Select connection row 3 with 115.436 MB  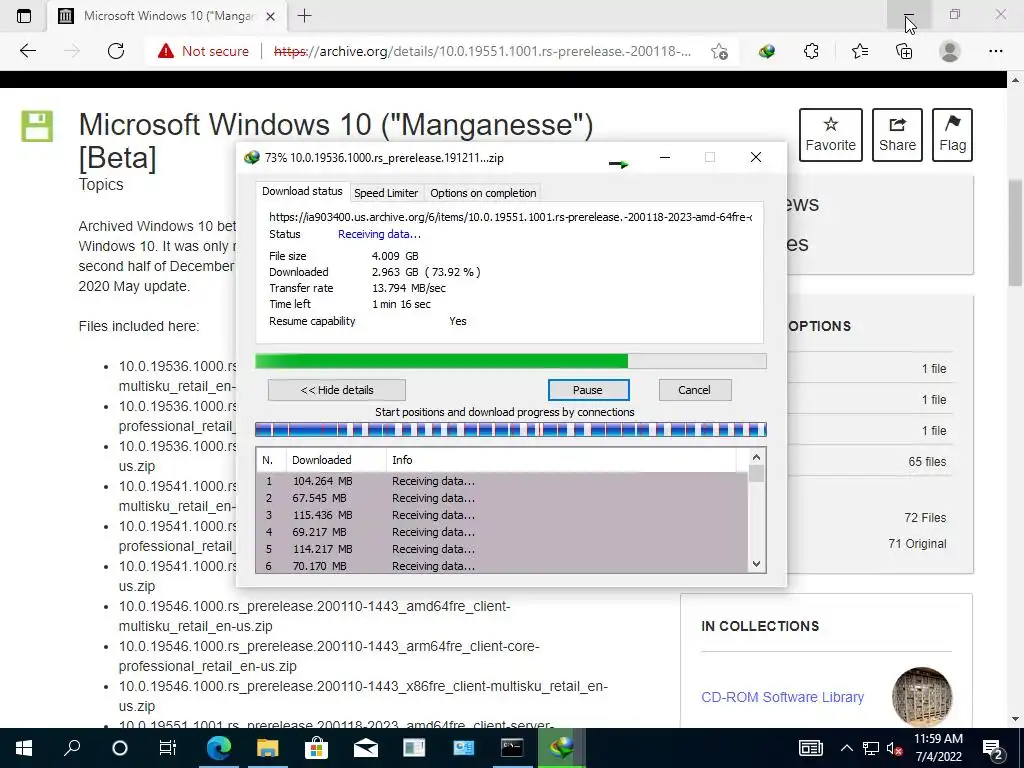502,515
